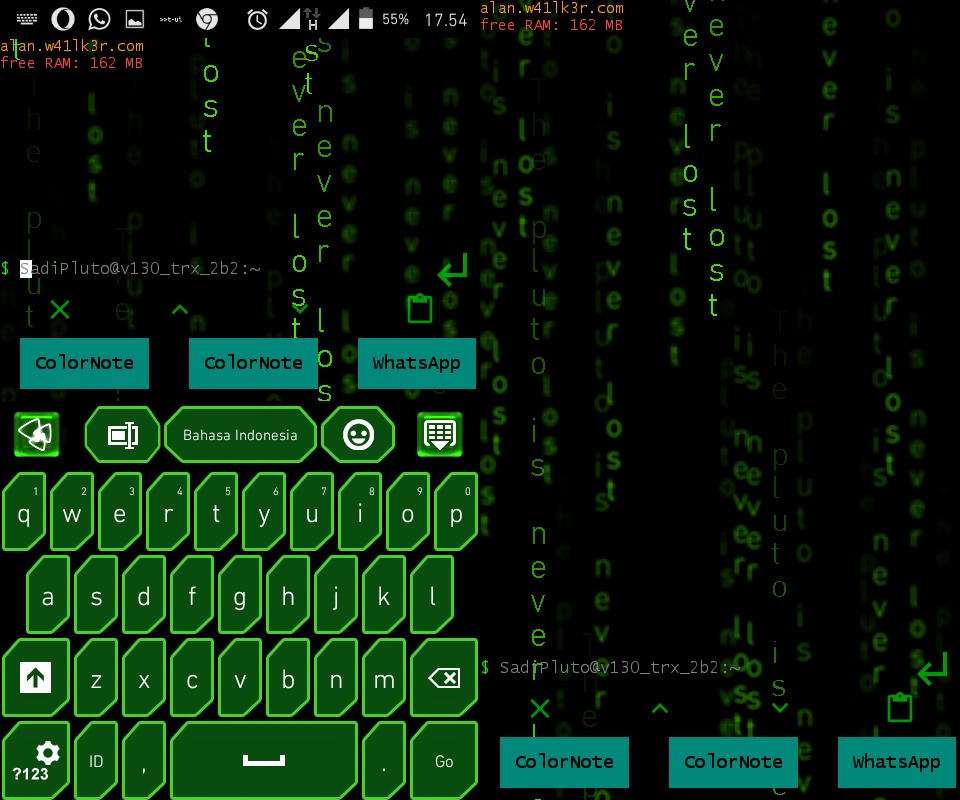Focus the left SadiPluto@v130_trx_2b2 prompt field
The height and width of the screenshot is (800, 960).
[x=141, y=268]
